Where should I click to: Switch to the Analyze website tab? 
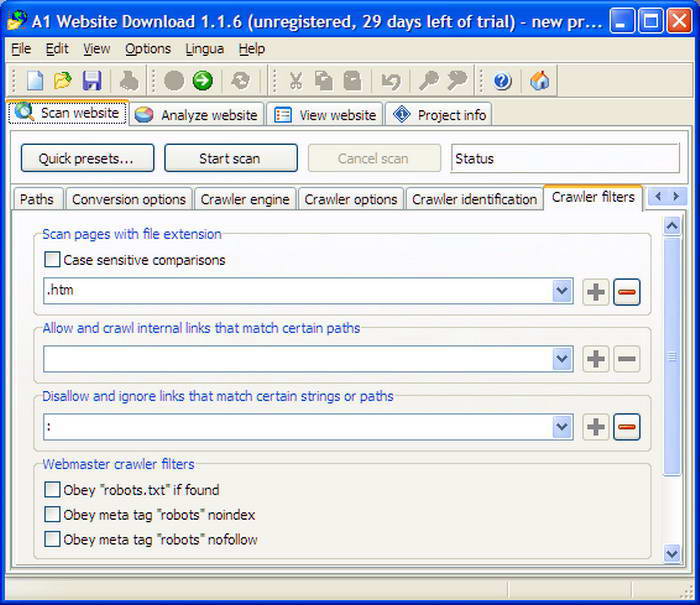pyautogui.click(x=197, y=115)
